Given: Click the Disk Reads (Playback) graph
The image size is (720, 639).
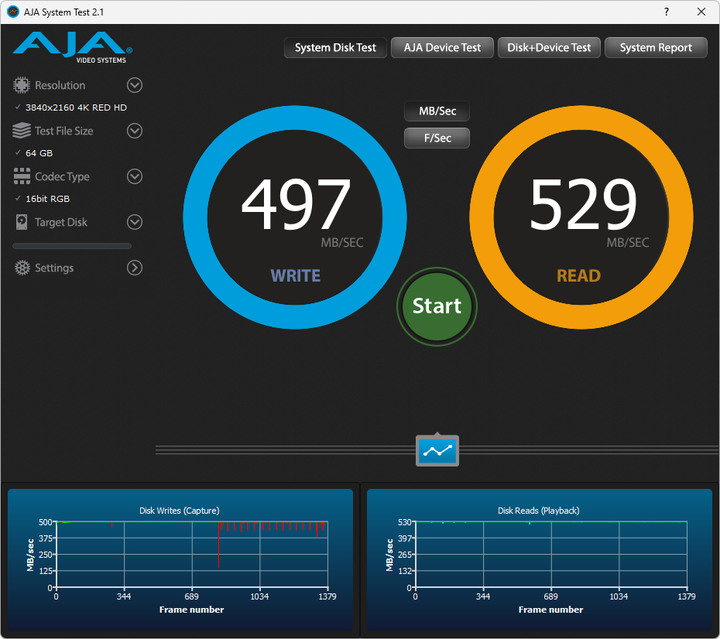Looking at the screenshot, I should coord(540,560).
